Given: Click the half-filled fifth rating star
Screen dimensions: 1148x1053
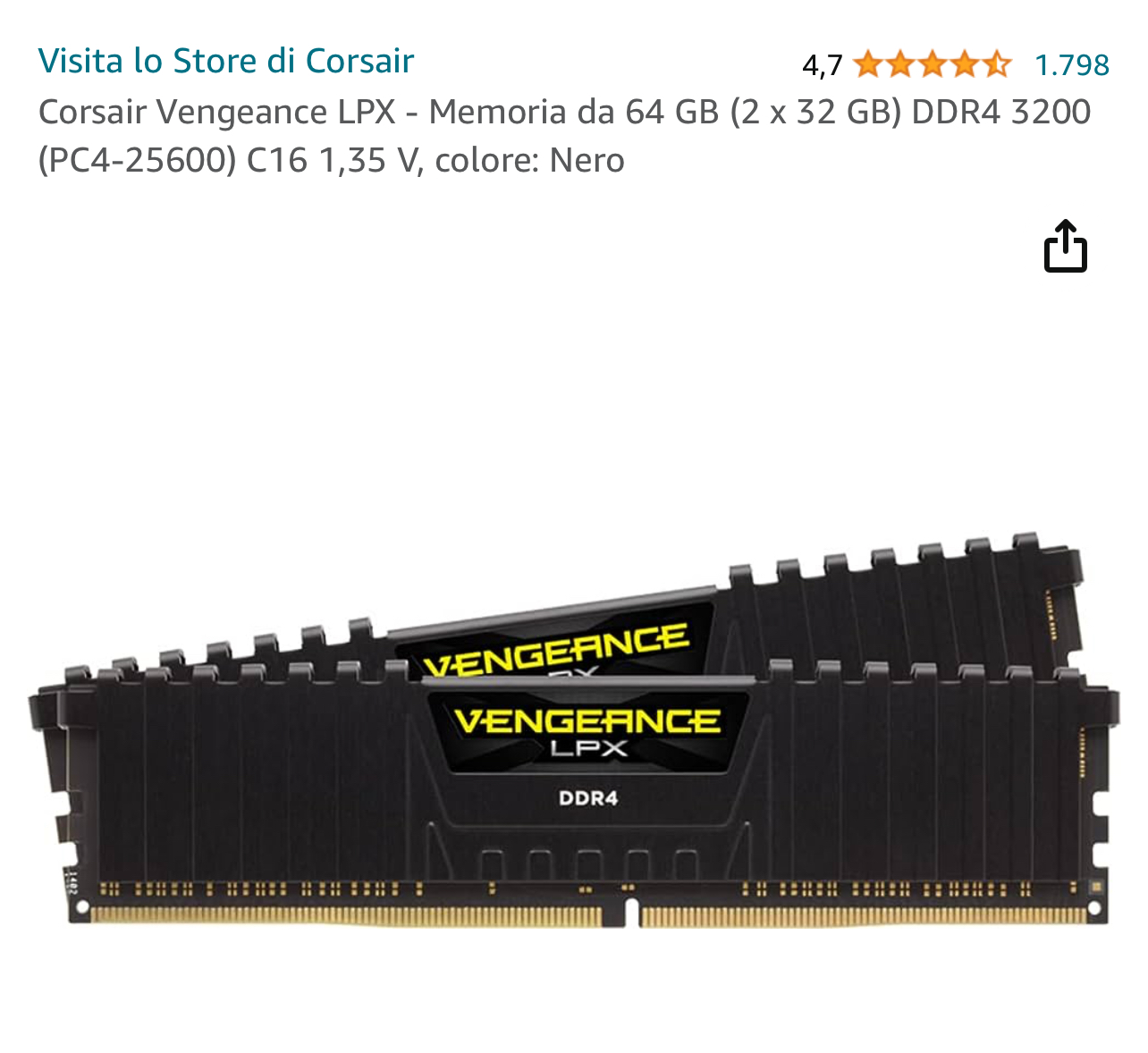Looking at the screenshot, I should pyautogui.click(x=996, y=64).
